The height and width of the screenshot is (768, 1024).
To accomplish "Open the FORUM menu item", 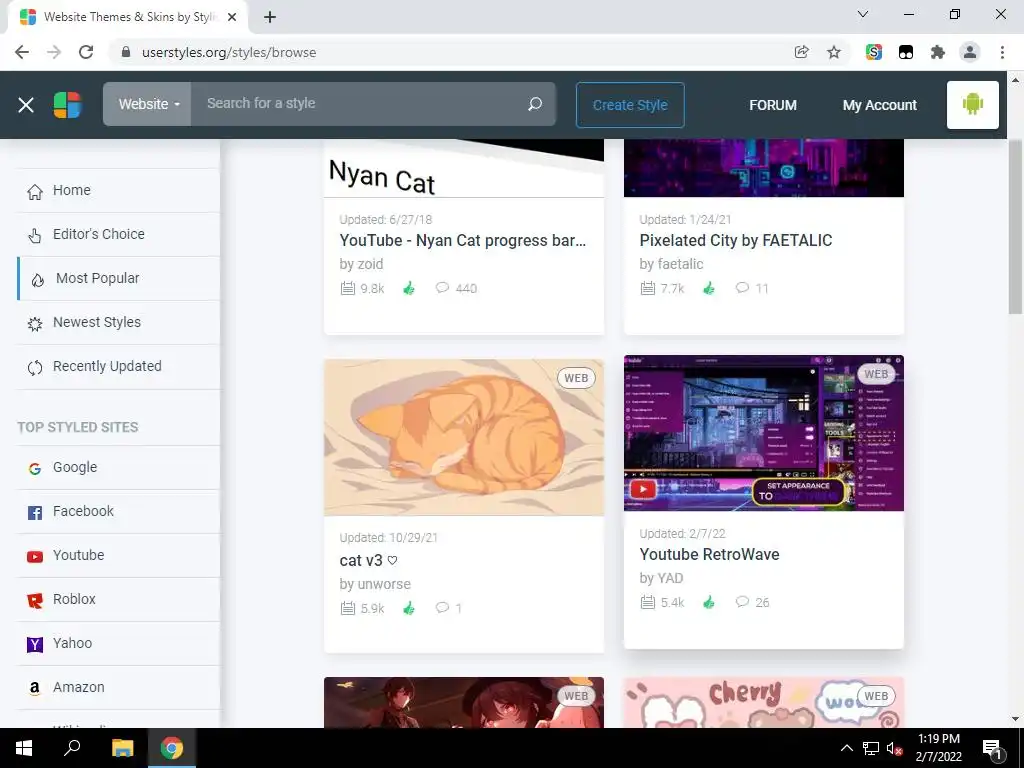I will [773, 105].
